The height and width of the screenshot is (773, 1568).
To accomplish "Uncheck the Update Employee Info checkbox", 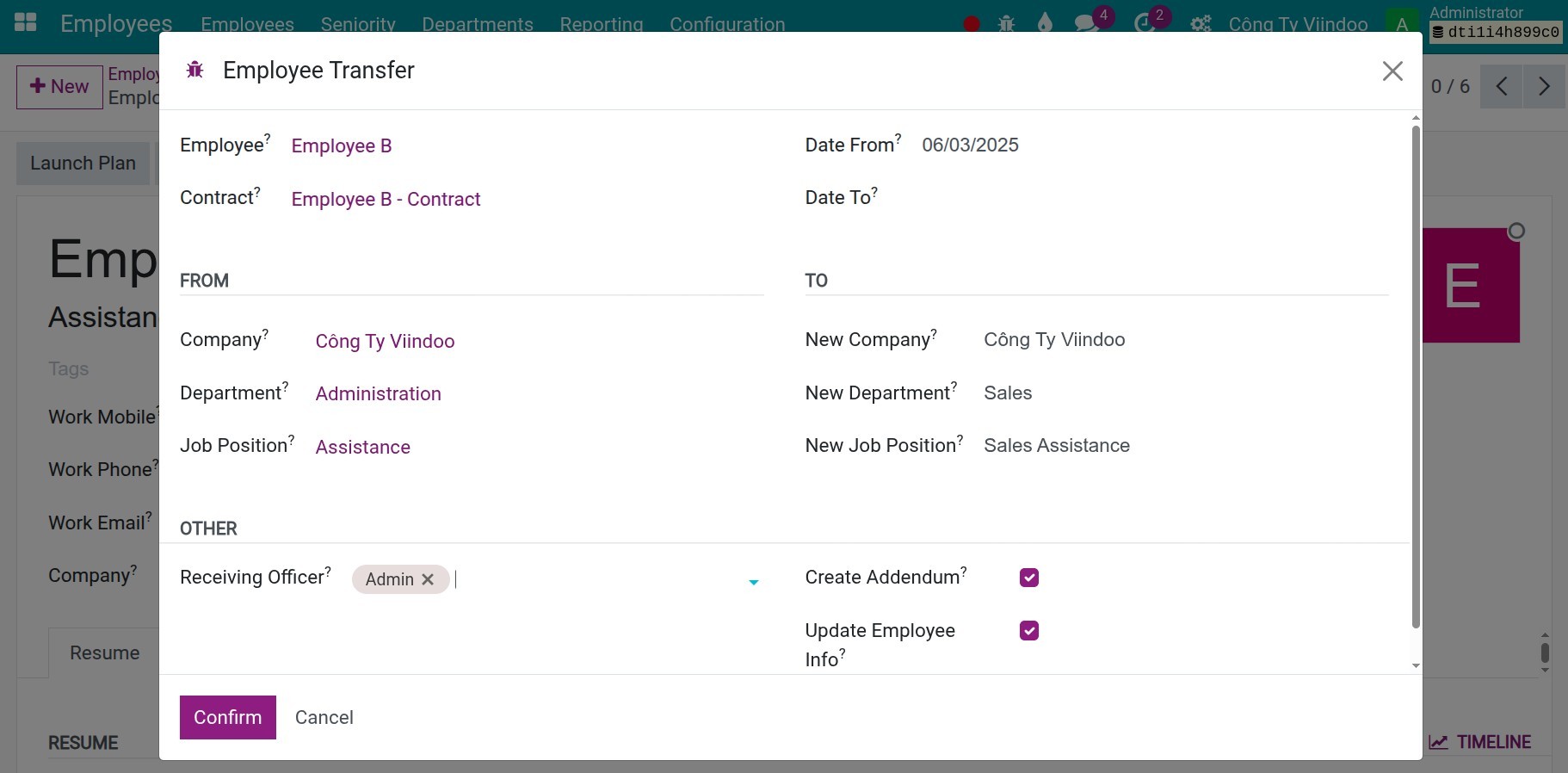I will [1029, 631].
